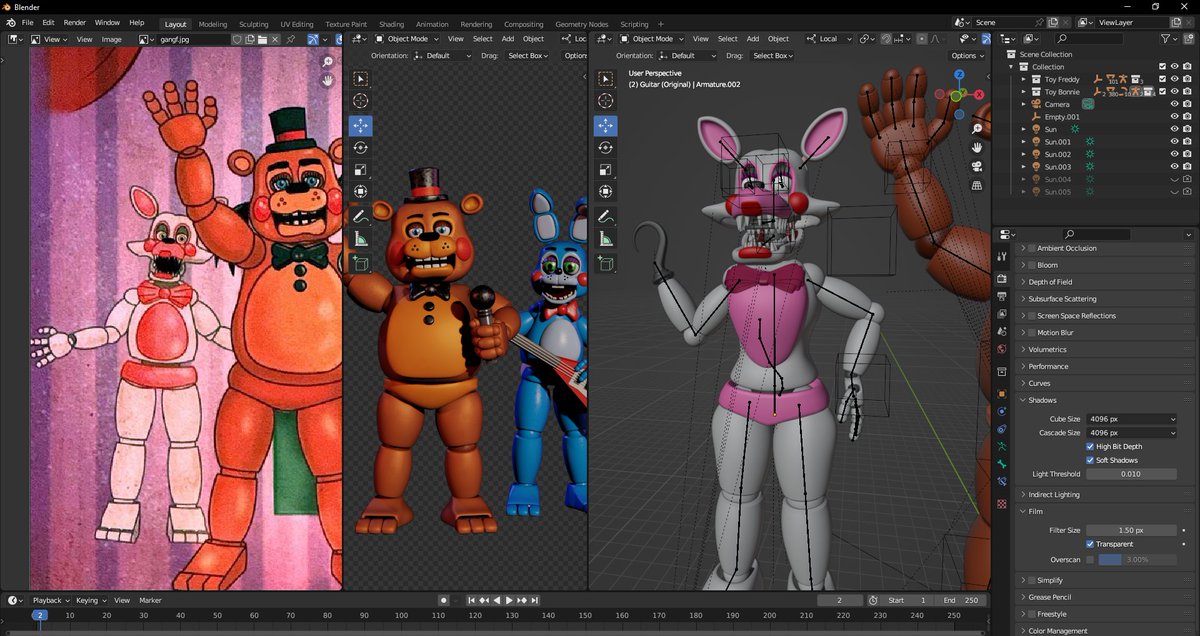Screen dimensions: 1200x636
Task: Select the Cursor tool in right viewport
Action: tap(605, 101)
